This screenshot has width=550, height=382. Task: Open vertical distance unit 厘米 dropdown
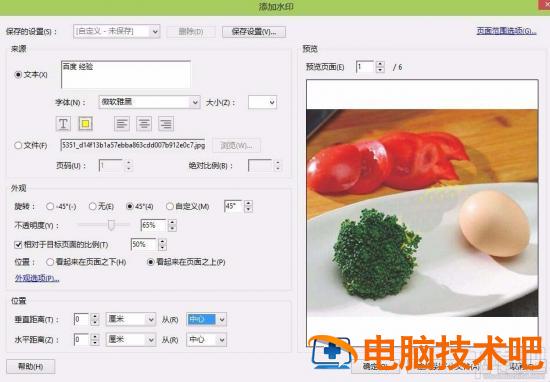pyautogui.click(x=131, y=319)
